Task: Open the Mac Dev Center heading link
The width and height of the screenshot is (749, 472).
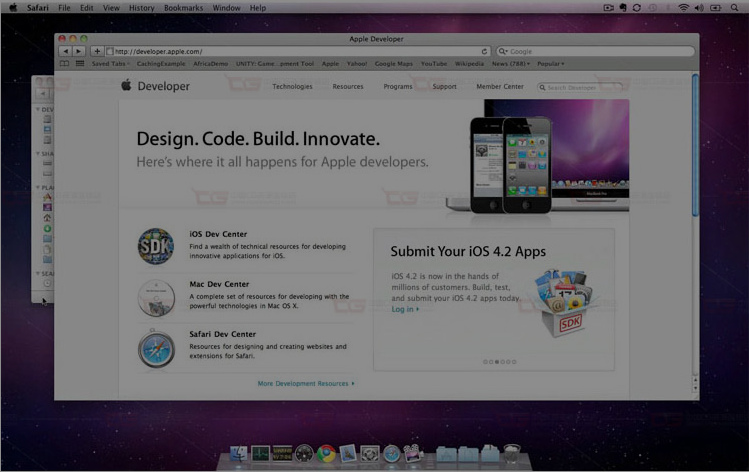Action: 219,284
